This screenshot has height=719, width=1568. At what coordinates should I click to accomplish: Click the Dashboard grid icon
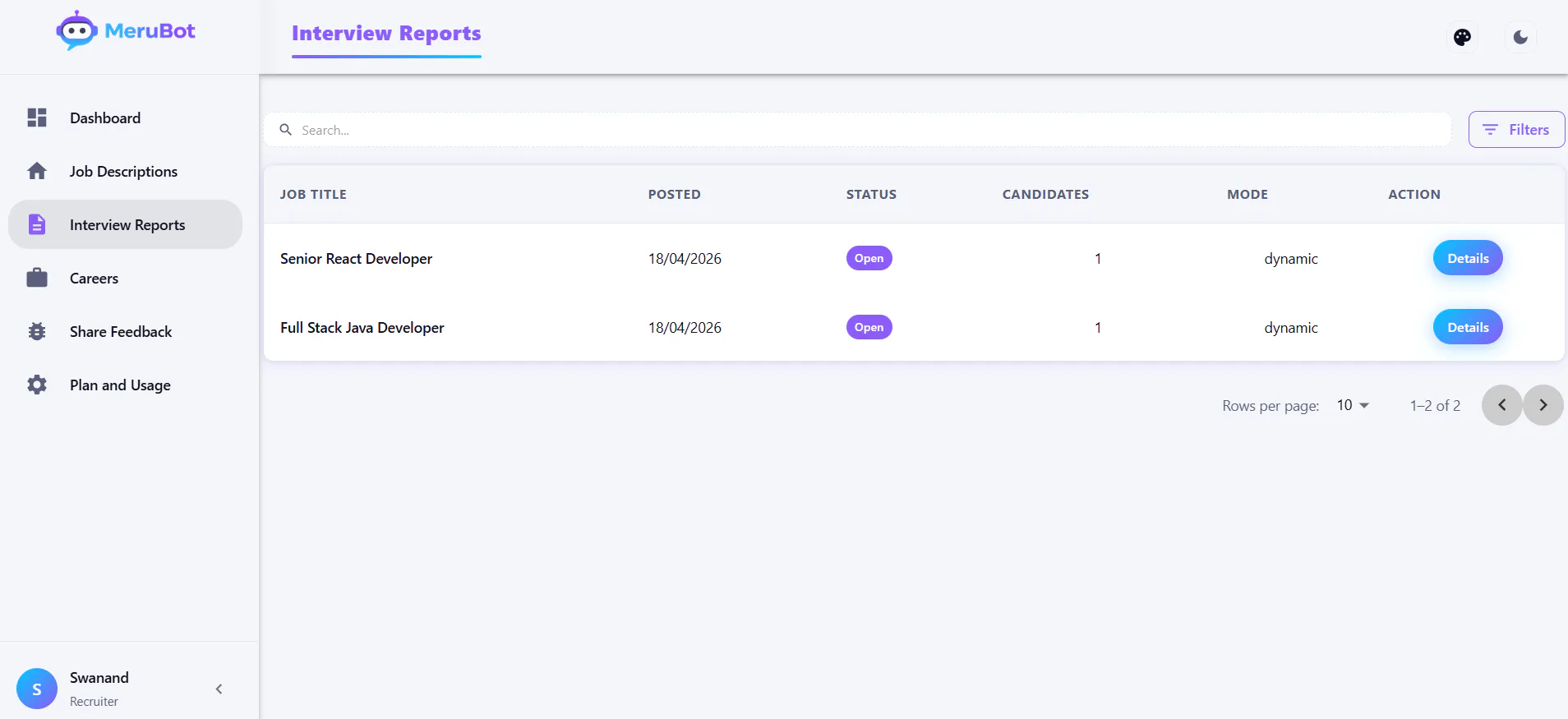click(x=37, y=118)
